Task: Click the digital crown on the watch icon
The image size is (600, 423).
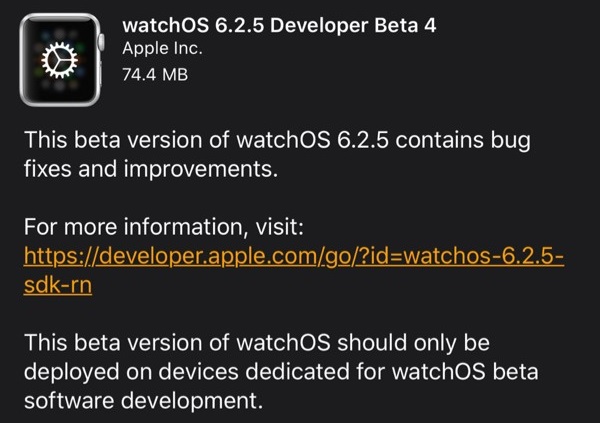Action: pos(102,42)
